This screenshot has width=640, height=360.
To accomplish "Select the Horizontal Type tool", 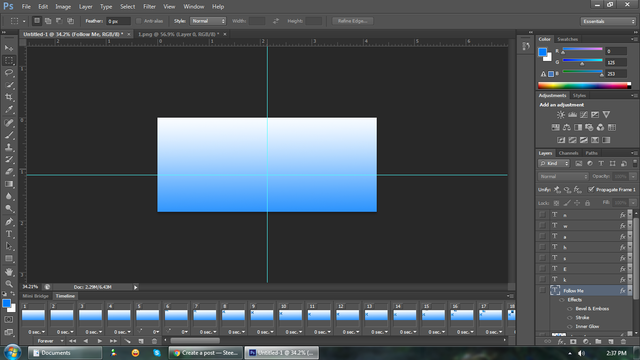I will [x=9, y=234].
